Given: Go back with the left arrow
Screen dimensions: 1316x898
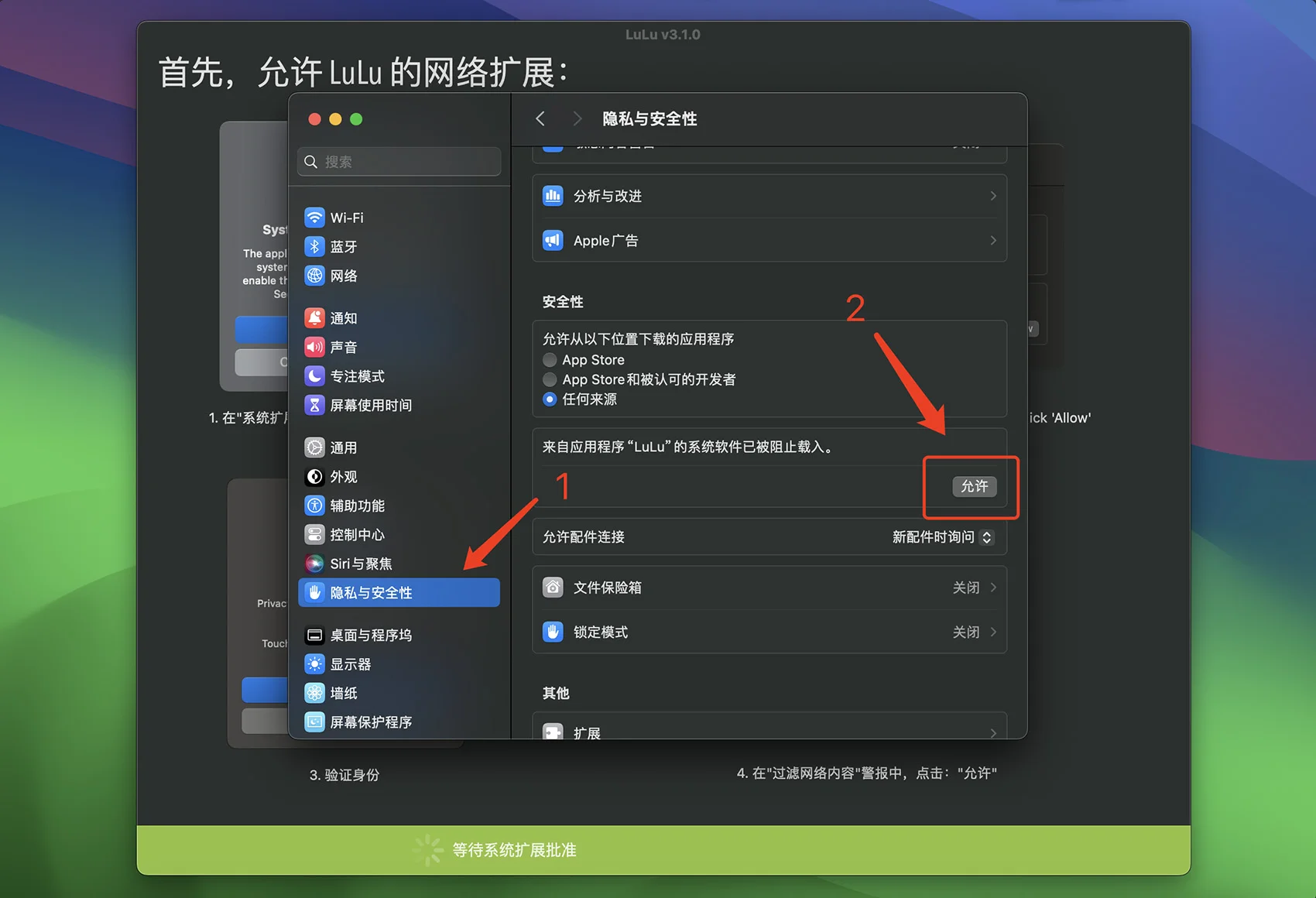Looking at the screenshot, I should click(540, 118).
